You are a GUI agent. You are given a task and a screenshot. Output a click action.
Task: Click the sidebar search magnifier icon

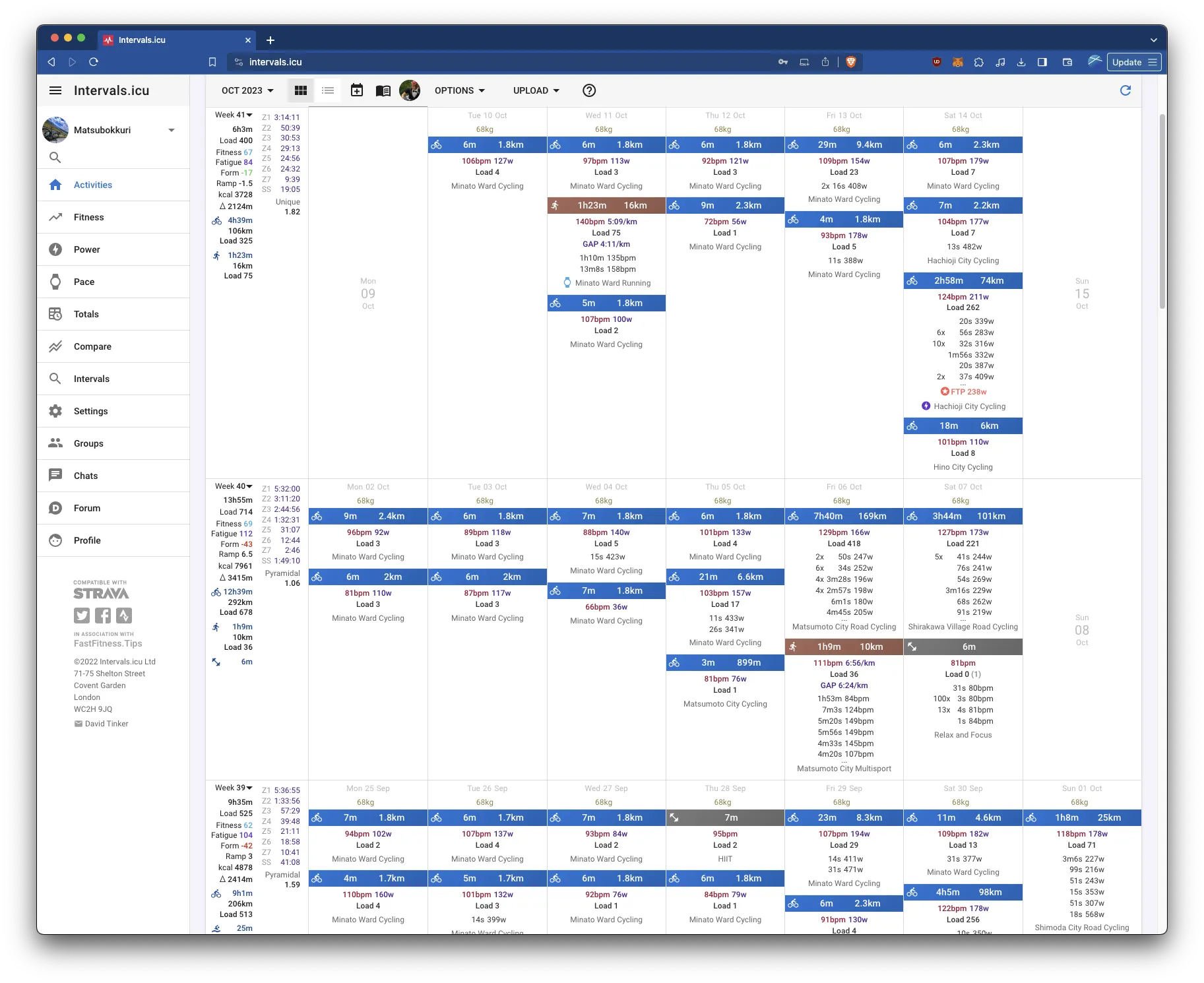(55, 157)
